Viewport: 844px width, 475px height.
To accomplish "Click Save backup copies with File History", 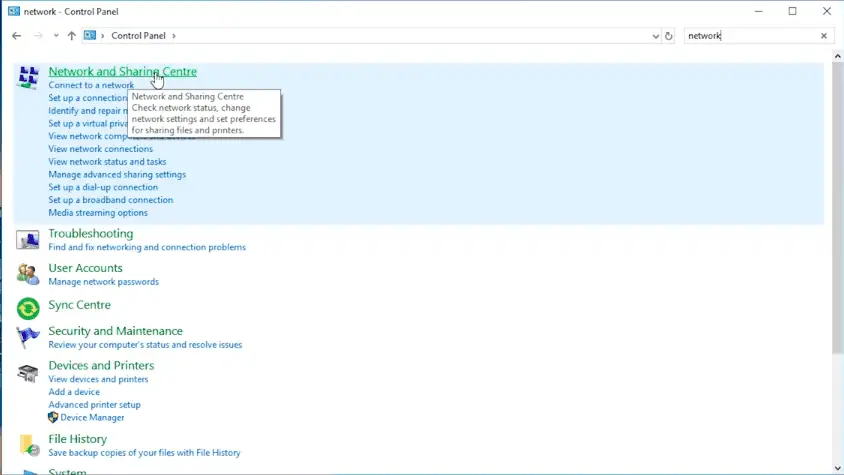I will pyautogui.click(x=144, y=453).
